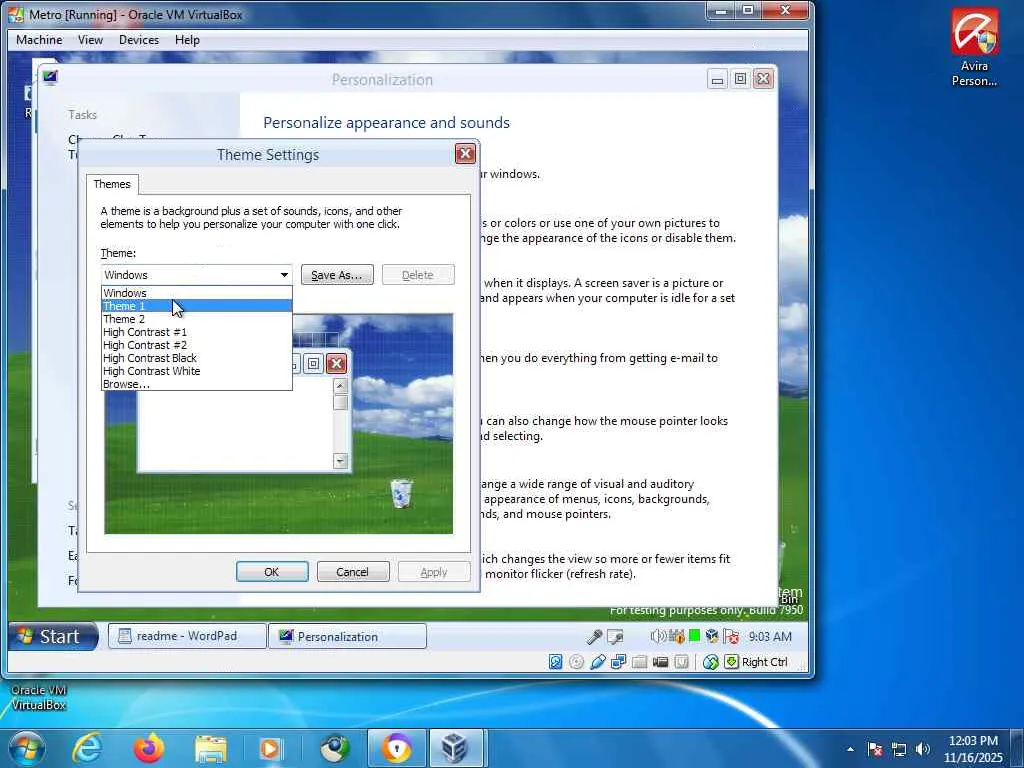Open the Help menu in VirtualBox
Image resolution: width=1024 pixels, height=768 pixels.
(x=187, y=40)
